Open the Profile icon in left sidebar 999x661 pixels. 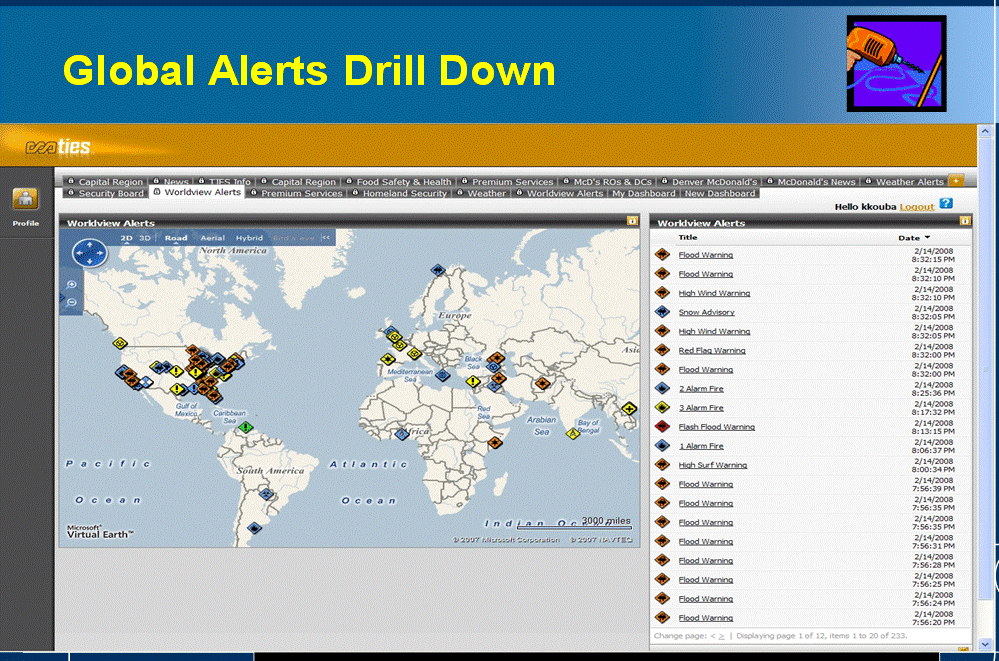click(25, 200)
